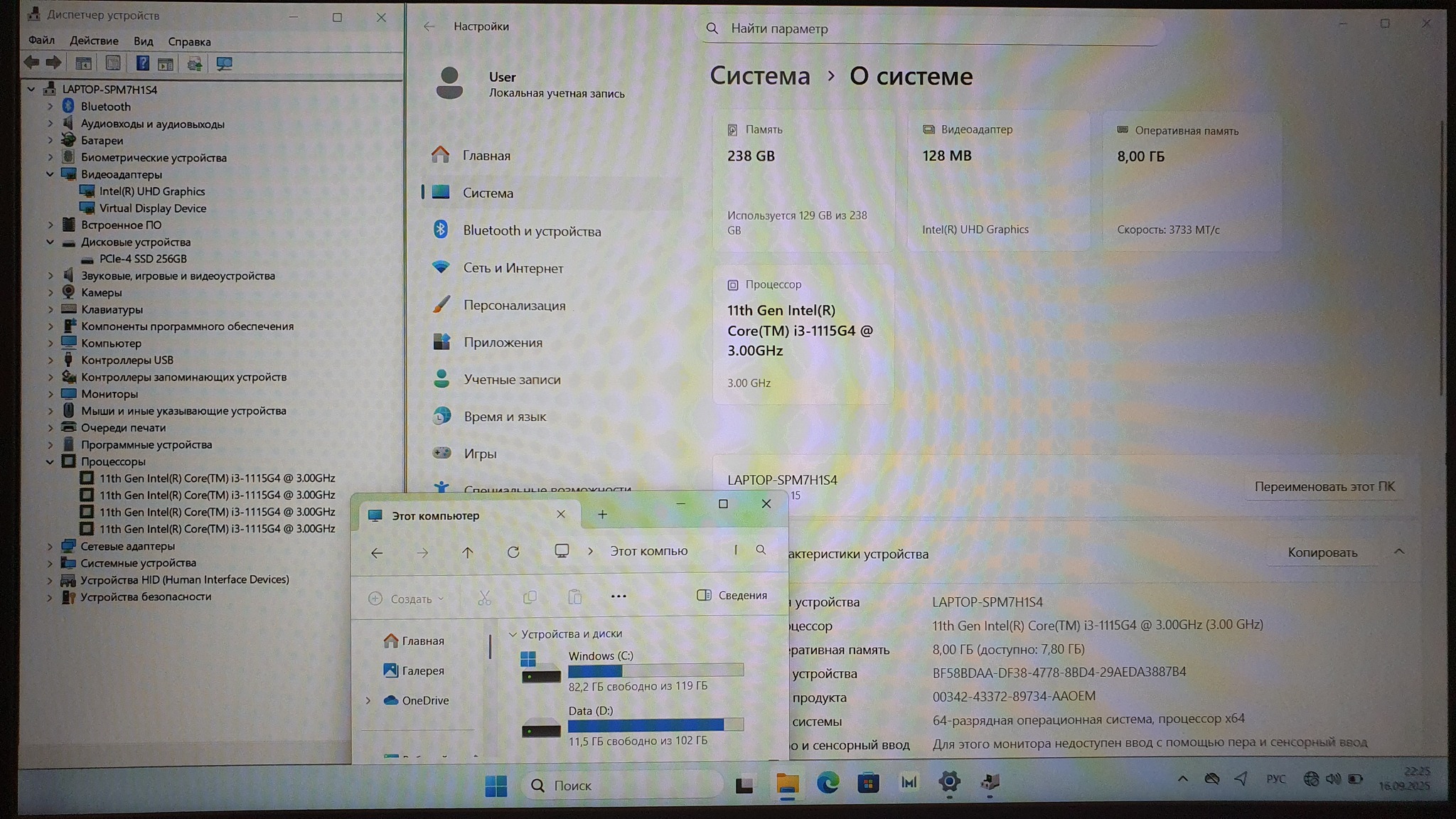Click the Переименовать этот ПК button

click(x=1324, y=487)
